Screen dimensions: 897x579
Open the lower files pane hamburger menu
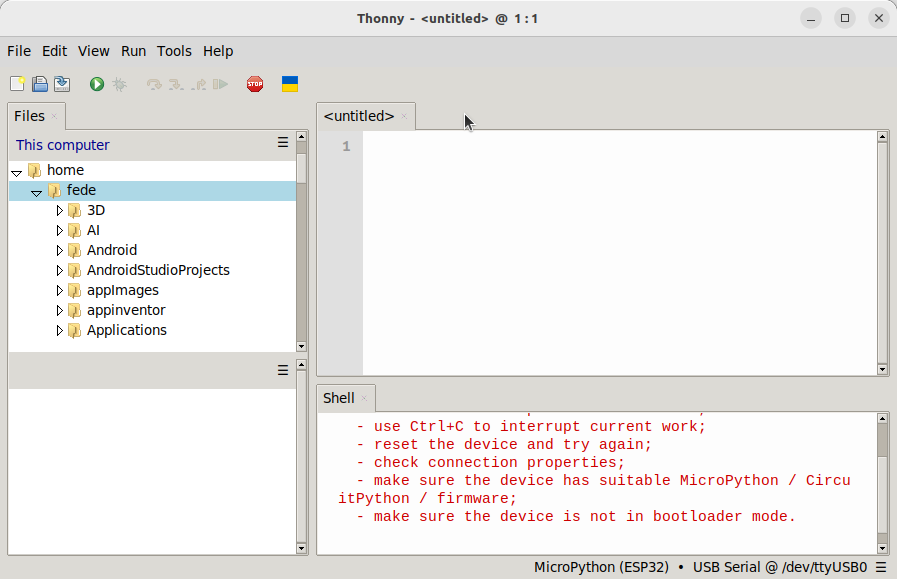(x=283, y=370)
